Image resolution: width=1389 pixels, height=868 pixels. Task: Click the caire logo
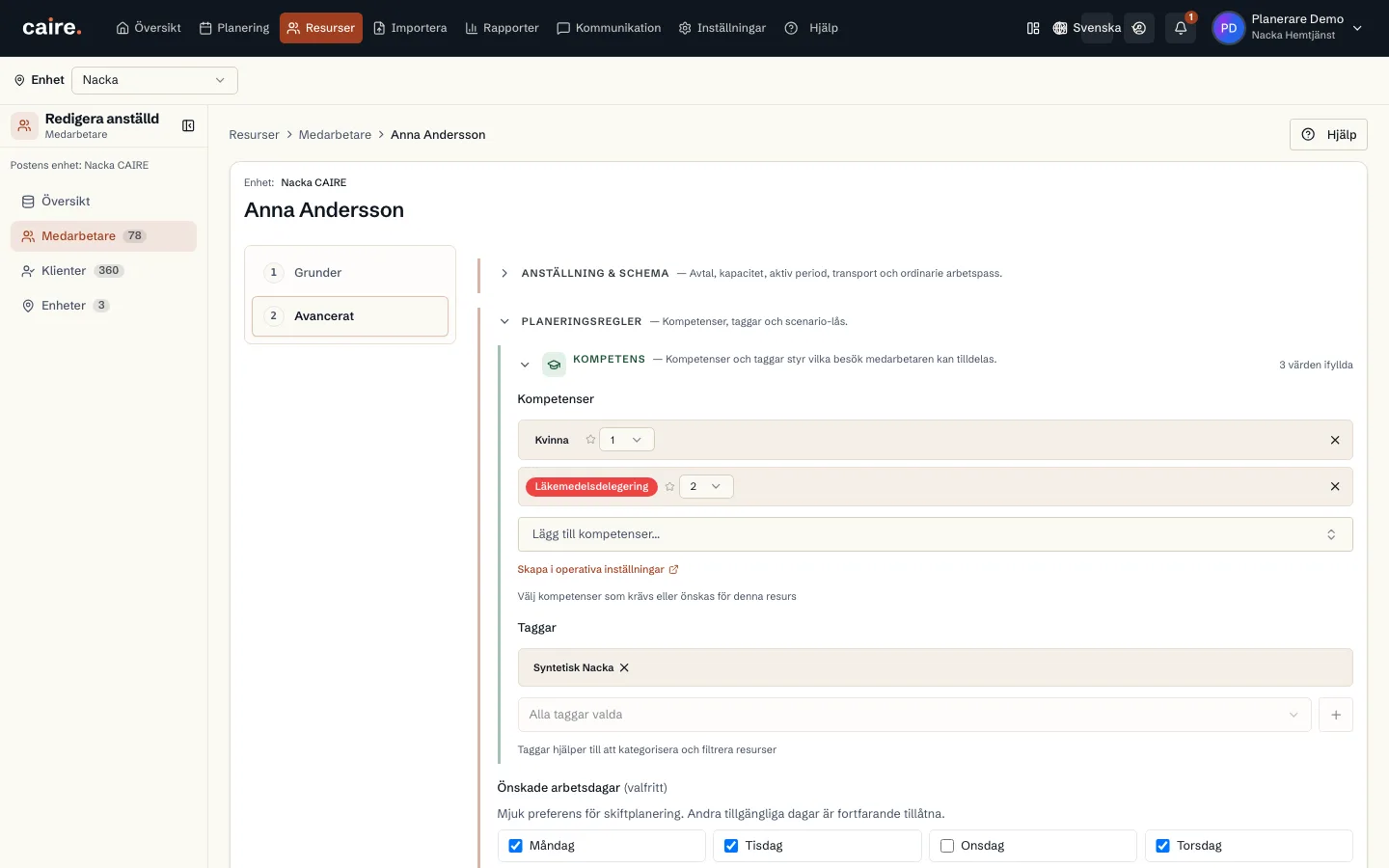[x=52, y=28]
